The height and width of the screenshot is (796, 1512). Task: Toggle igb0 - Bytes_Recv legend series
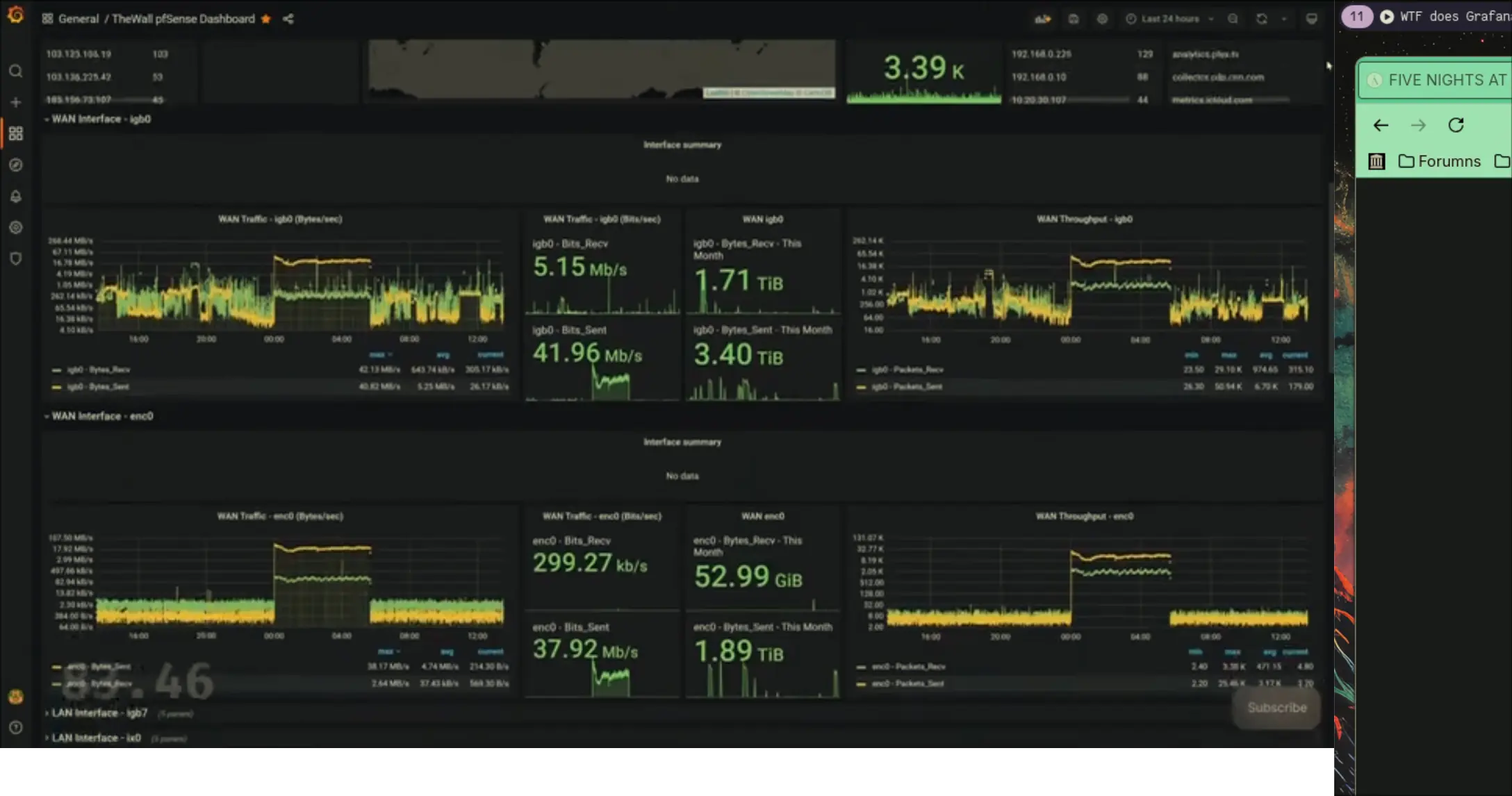click(99, 370)
